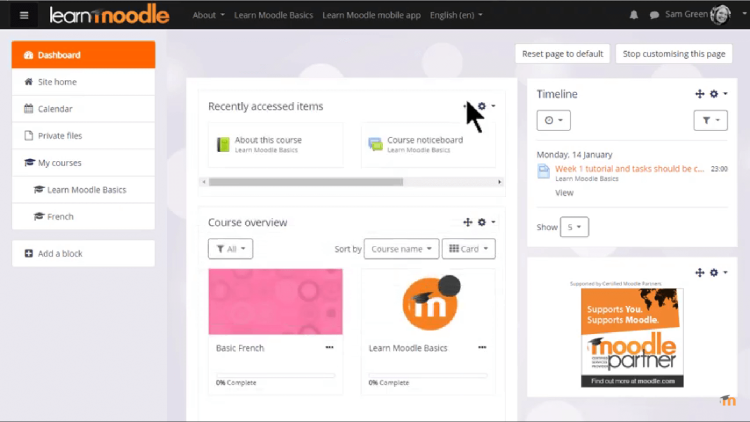750x422 pixels.
Task: Click the Site home house icon
Action: coord(29,82)
